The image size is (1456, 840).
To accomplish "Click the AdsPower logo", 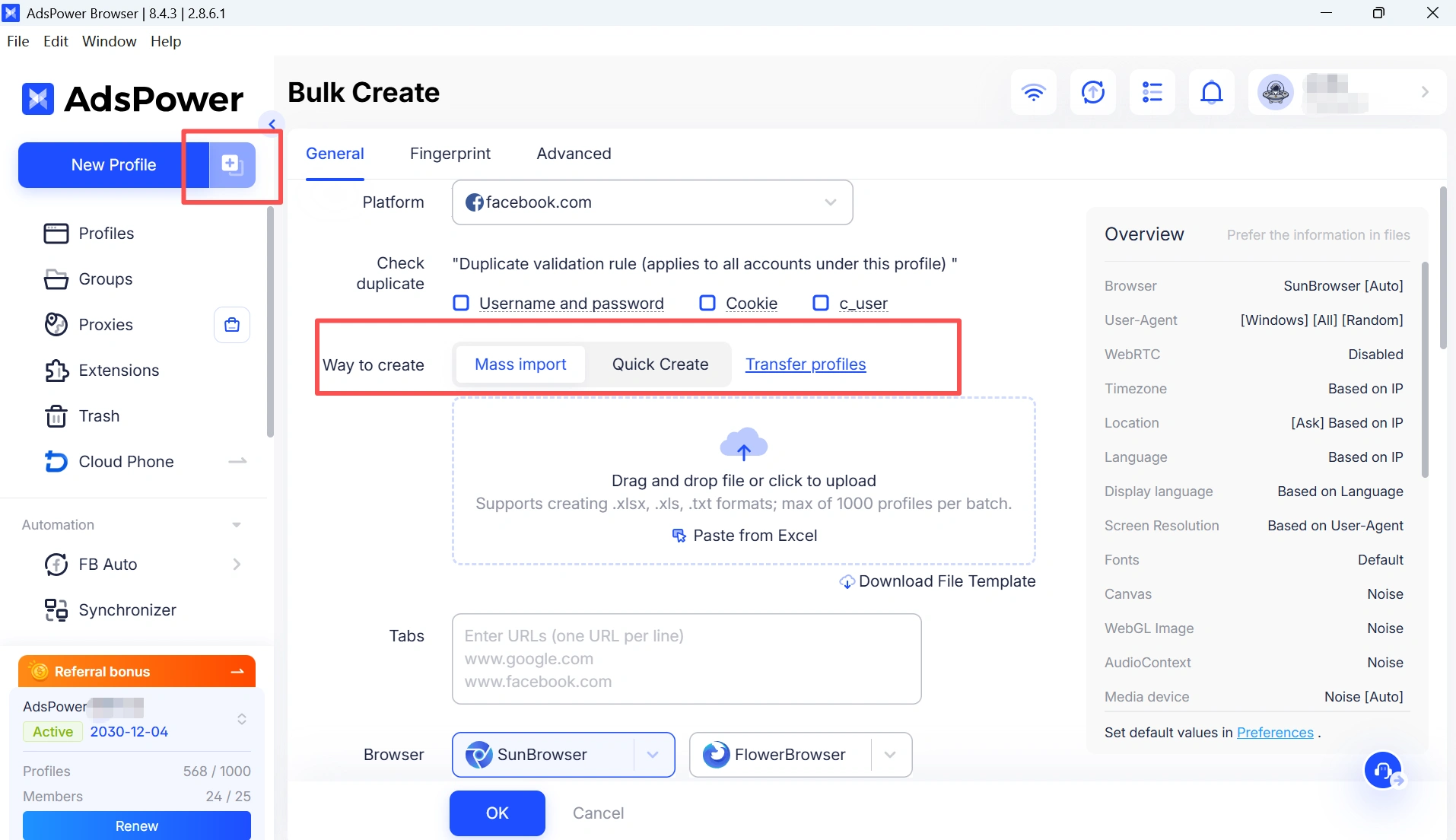I will point(133,99).
